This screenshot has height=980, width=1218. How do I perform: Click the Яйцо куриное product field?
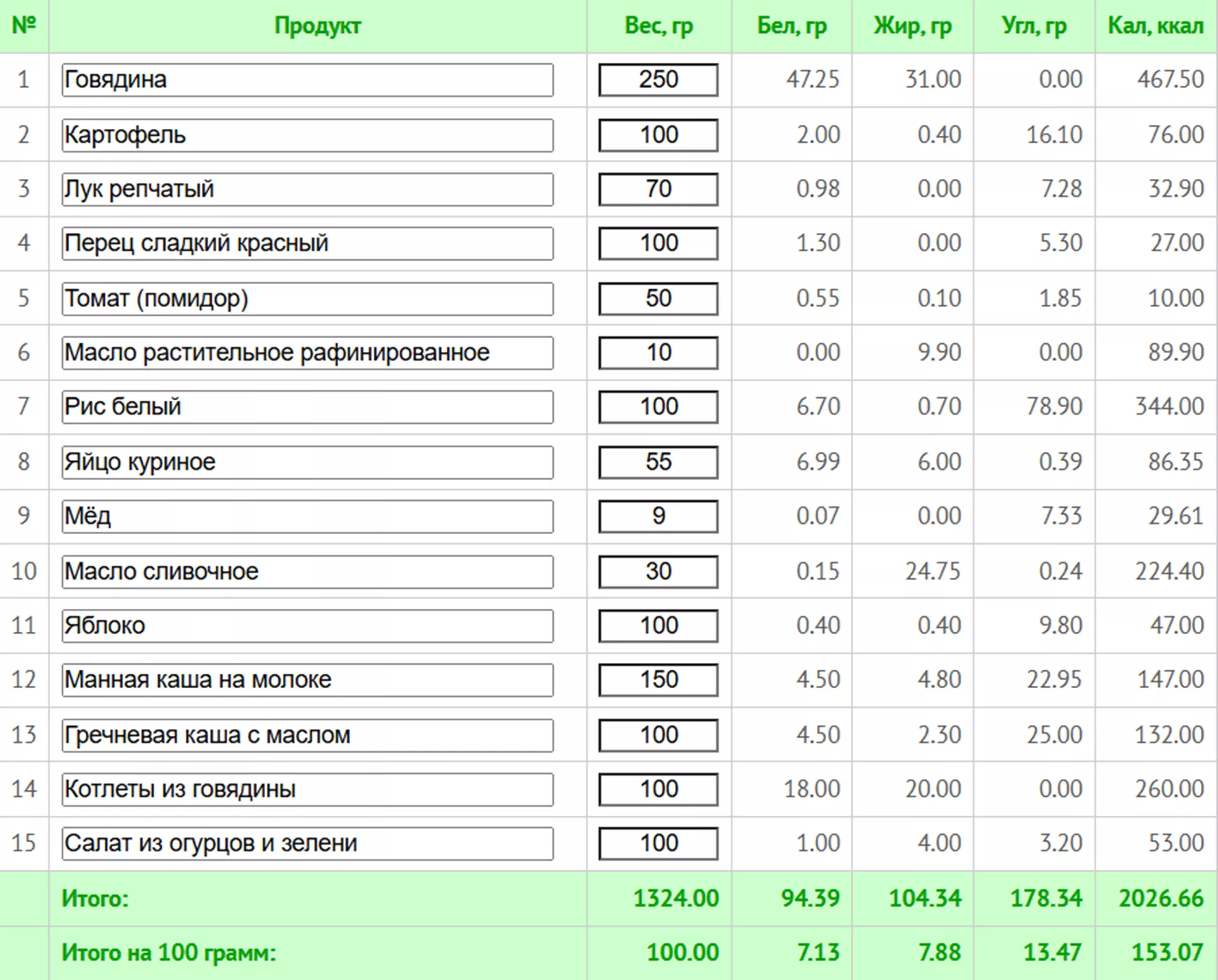click(x=307, y=462)
